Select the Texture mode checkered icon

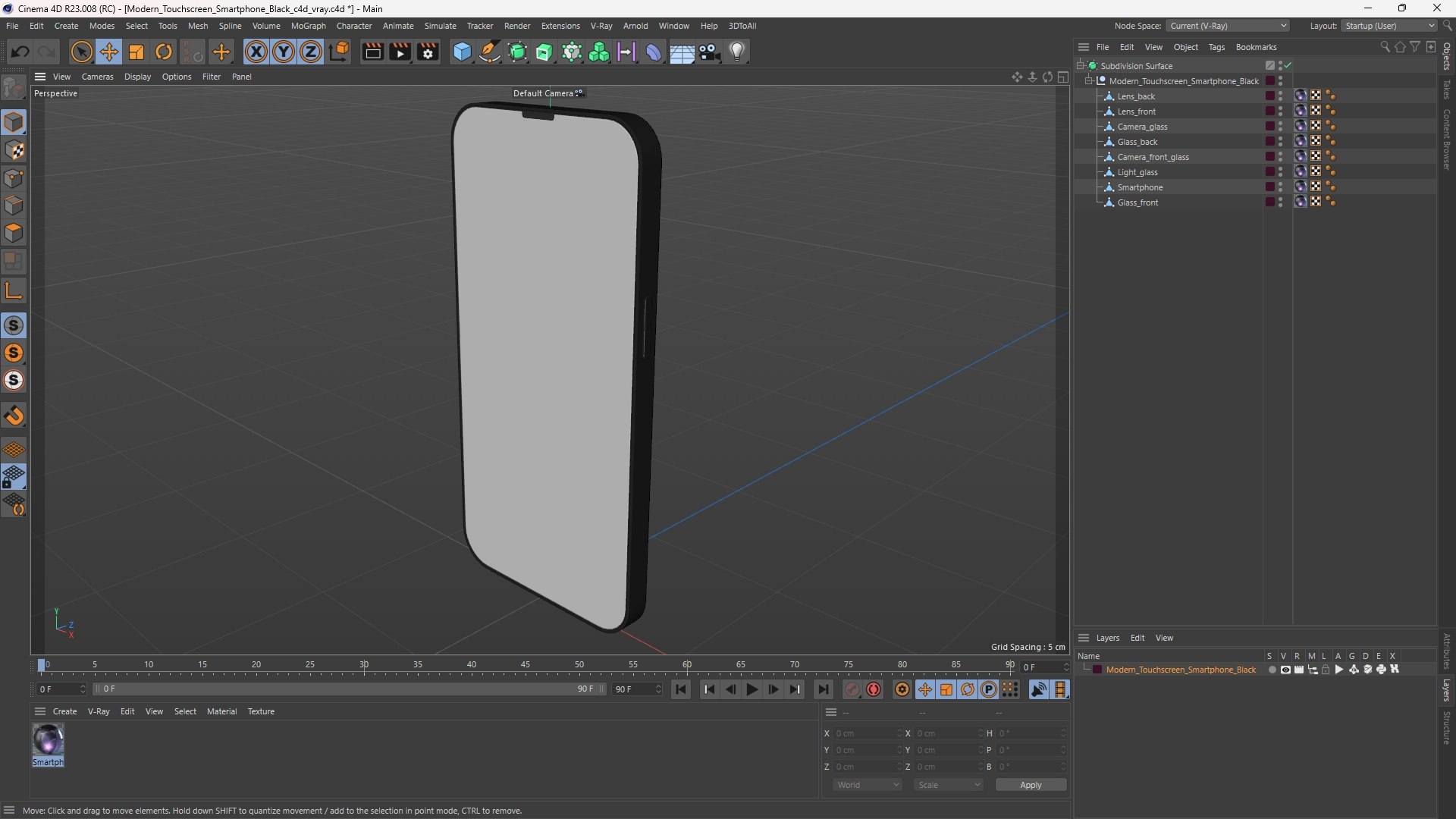pos(14,150)
